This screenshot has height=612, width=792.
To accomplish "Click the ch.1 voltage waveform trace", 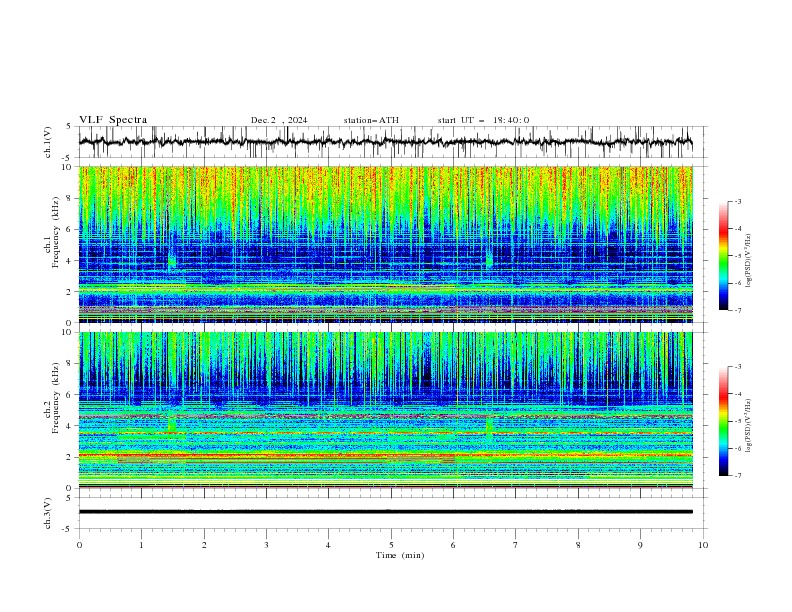I will click(x=385, y=142).
